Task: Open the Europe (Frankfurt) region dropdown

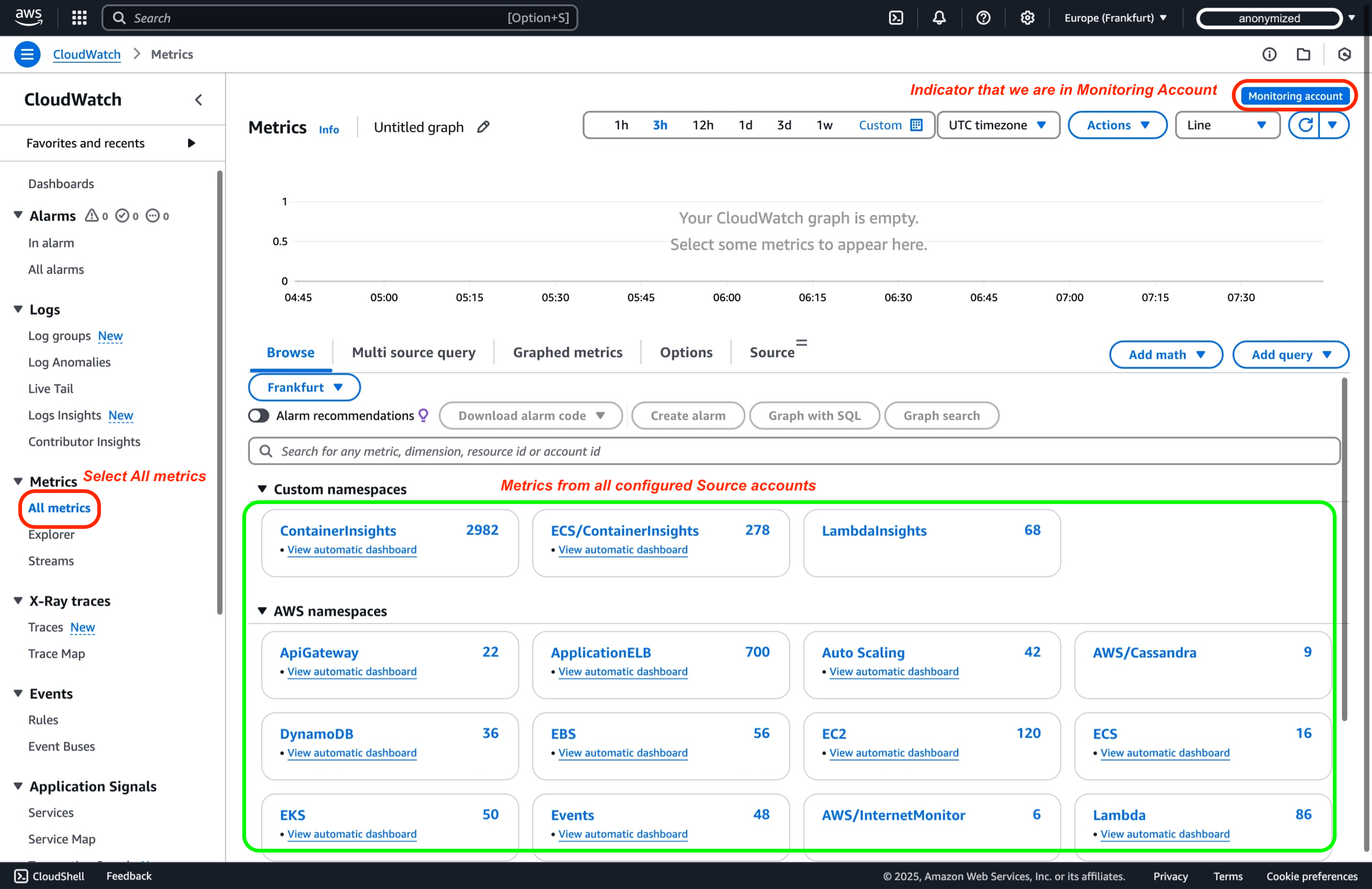Action: (x=1115, y=18)
